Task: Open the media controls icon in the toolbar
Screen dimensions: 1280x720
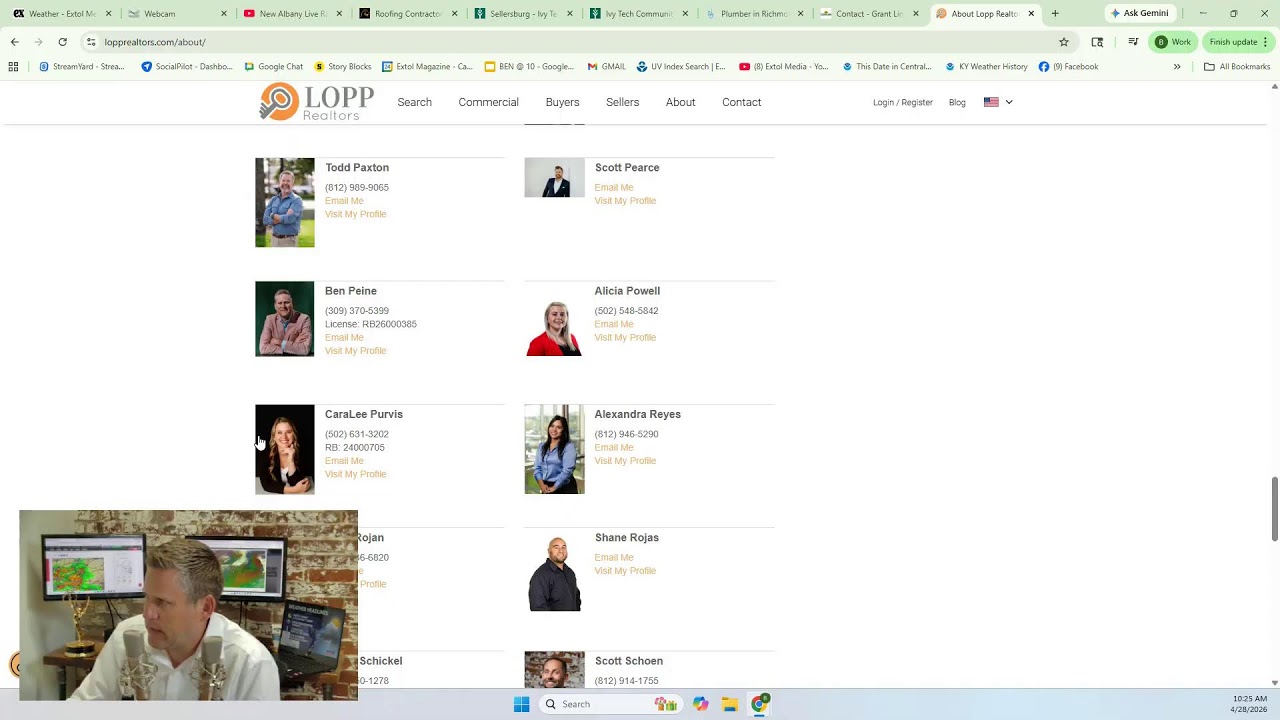Action: (x=1133, y=42)
